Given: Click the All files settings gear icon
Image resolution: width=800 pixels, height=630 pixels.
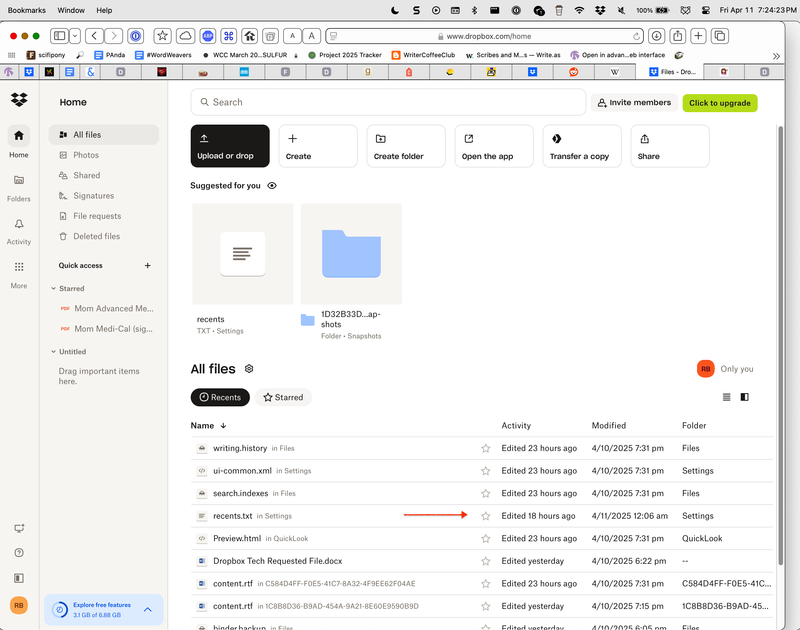Looking at the screenshot, I should coord(249,369).
